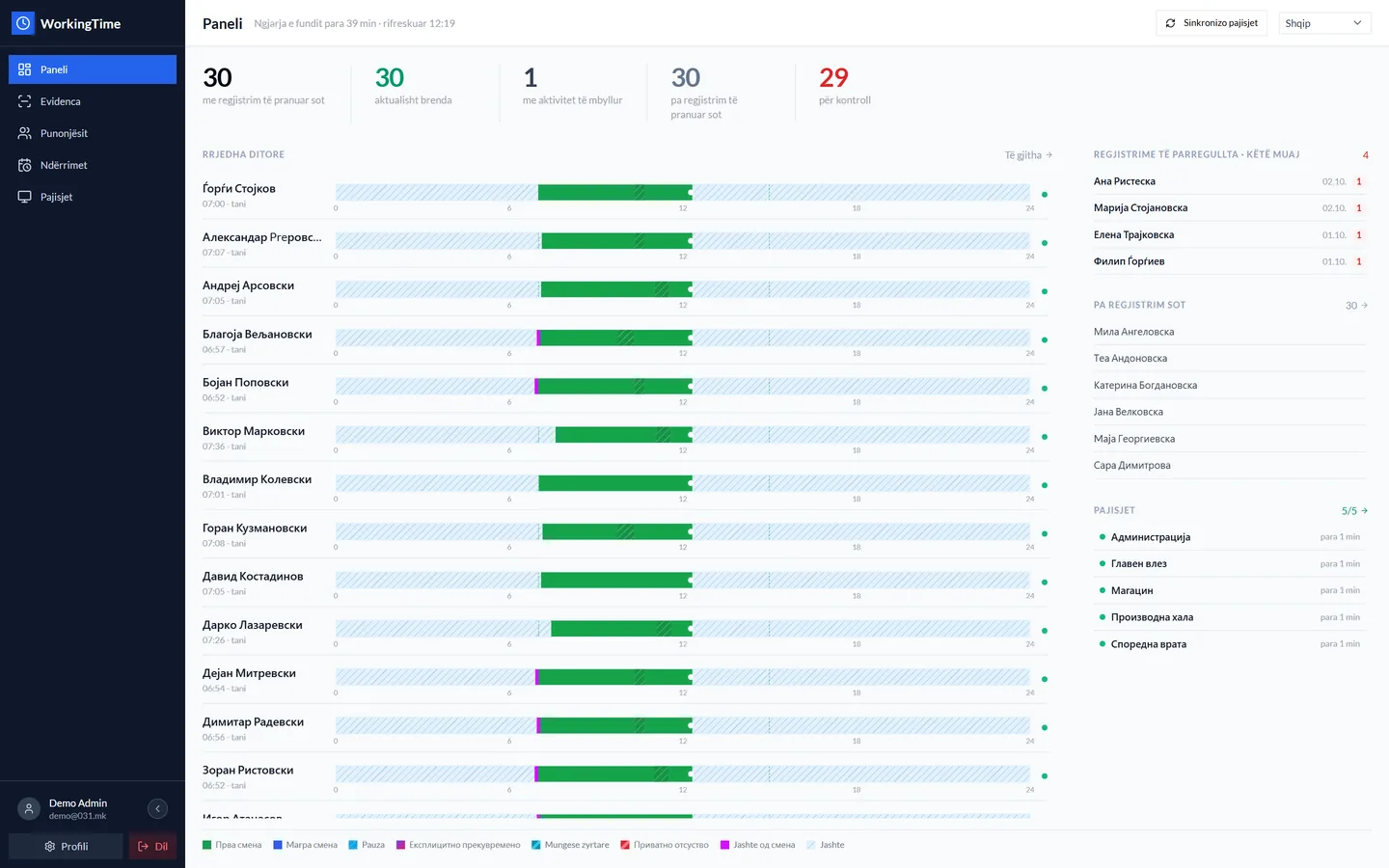The height and width of the screenshot is (868, 1389).
Task: Click the Прва смена green legend swatch
Action: click(x=206, y=845)
